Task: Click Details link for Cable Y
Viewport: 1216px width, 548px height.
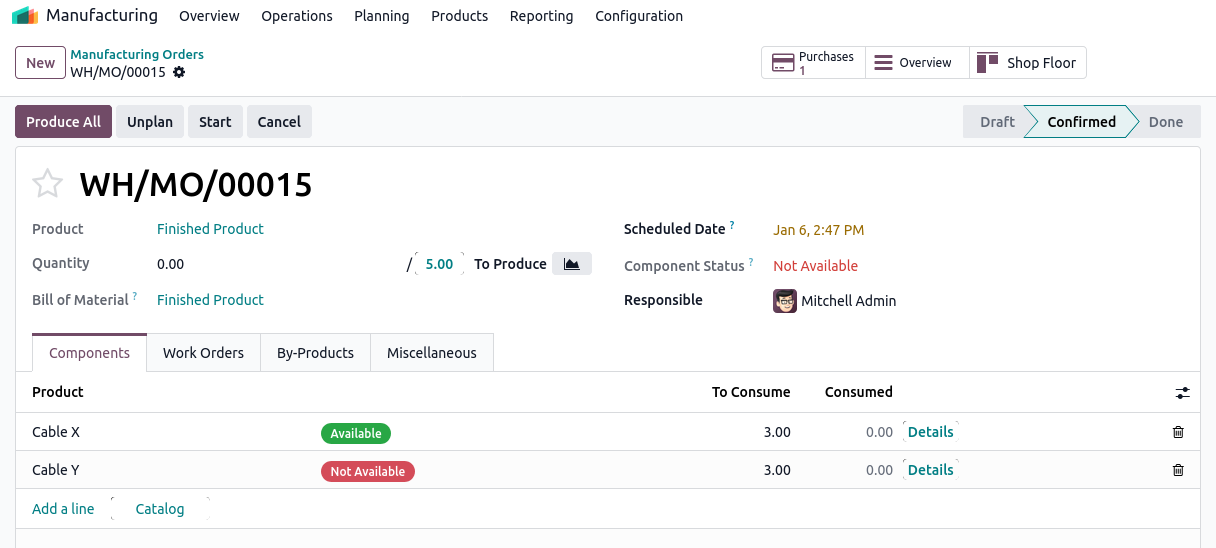Action: 930,470
